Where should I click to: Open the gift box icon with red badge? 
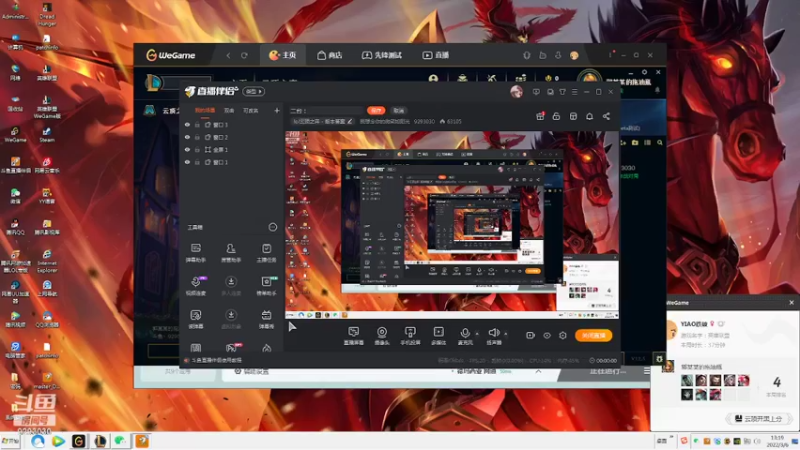pyautogui.click(x=540, y=116)
